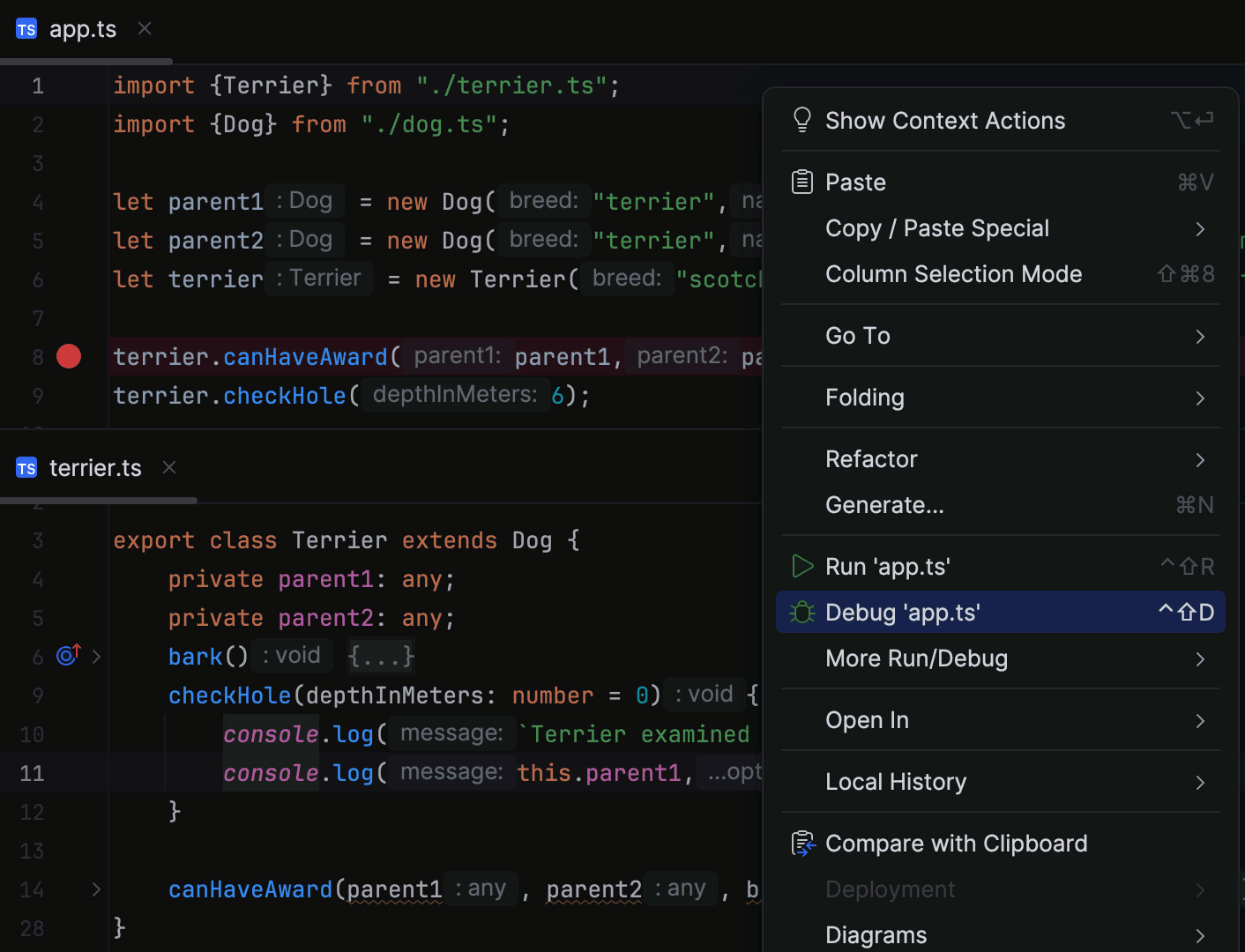Click the overriding-method gutter icon beside bark()
The height and width of the screenshot is (952, 1245).
[x=67, y=656]
